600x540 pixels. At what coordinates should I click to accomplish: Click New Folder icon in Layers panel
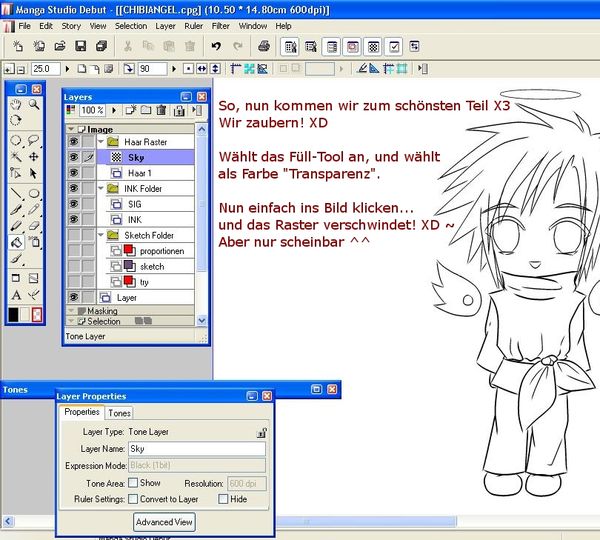(146, 110)
